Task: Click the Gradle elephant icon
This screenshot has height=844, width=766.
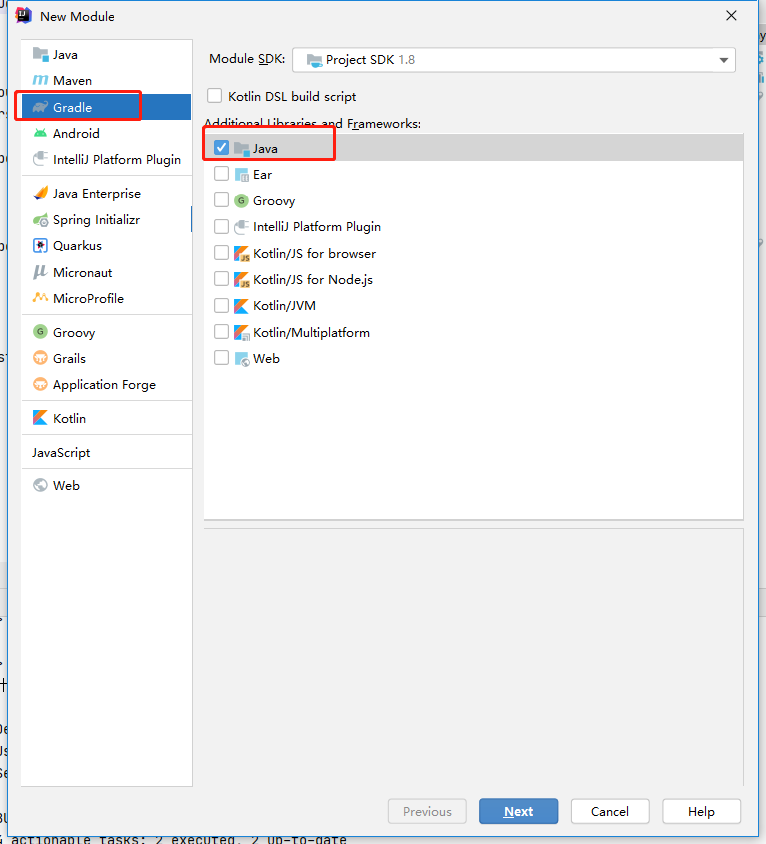Action: (40, 107)
